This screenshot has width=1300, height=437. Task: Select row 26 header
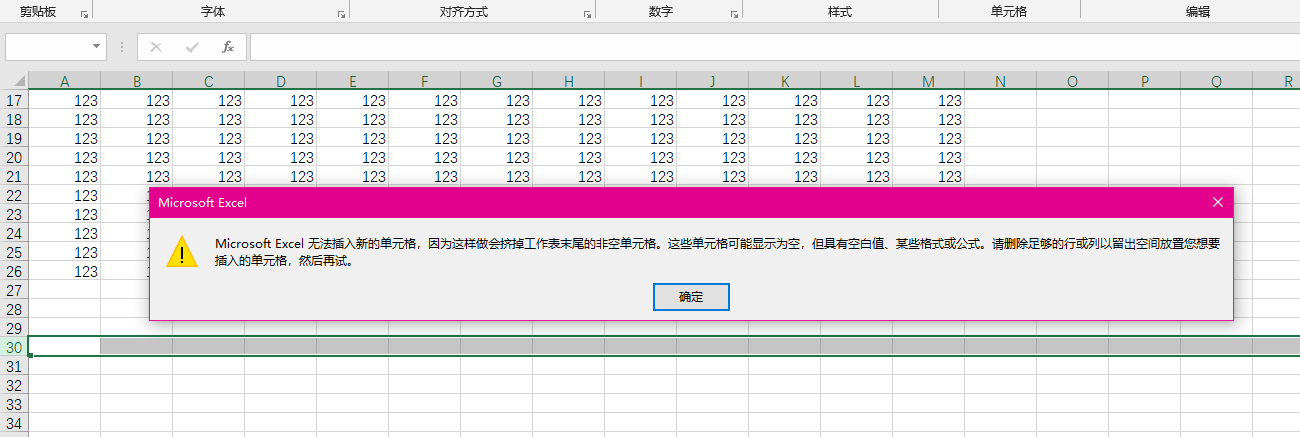point(14,271)
